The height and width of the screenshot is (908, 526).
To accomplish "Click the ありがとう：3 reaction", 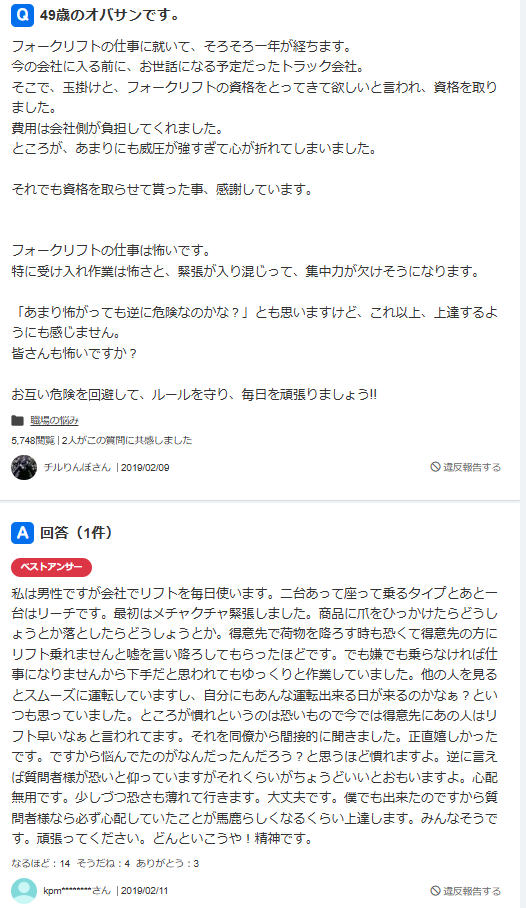I will pos(167,863).
